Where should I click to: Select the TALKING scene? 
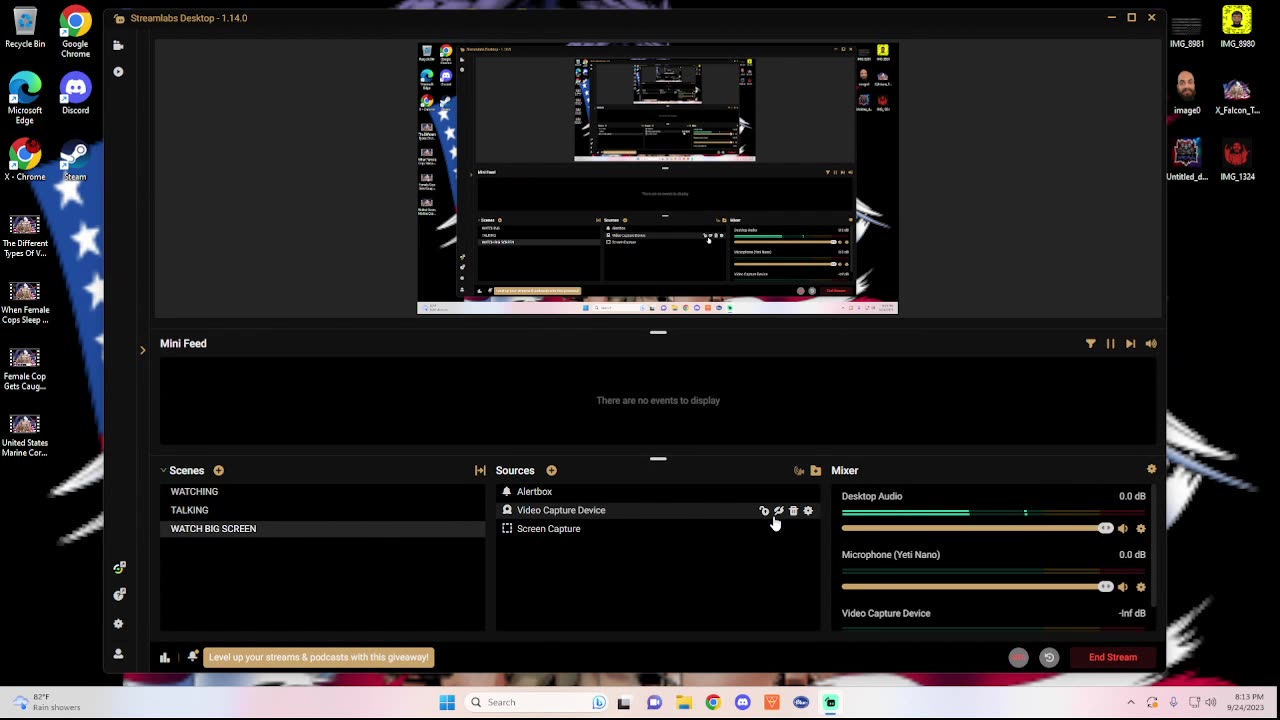click(x=323, y=510)
